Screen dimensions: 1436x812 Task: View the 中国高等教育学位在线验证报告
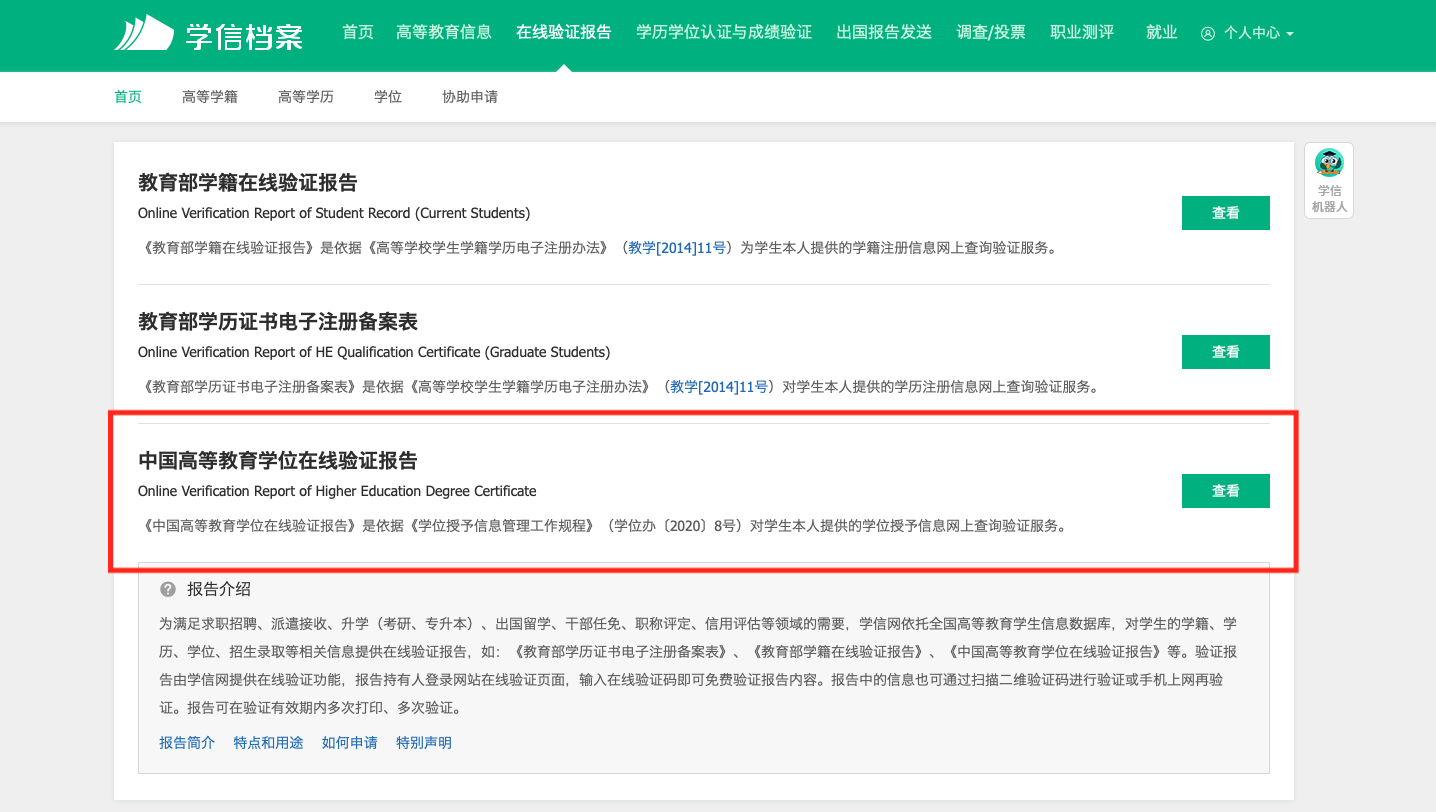pos(1225,491)
